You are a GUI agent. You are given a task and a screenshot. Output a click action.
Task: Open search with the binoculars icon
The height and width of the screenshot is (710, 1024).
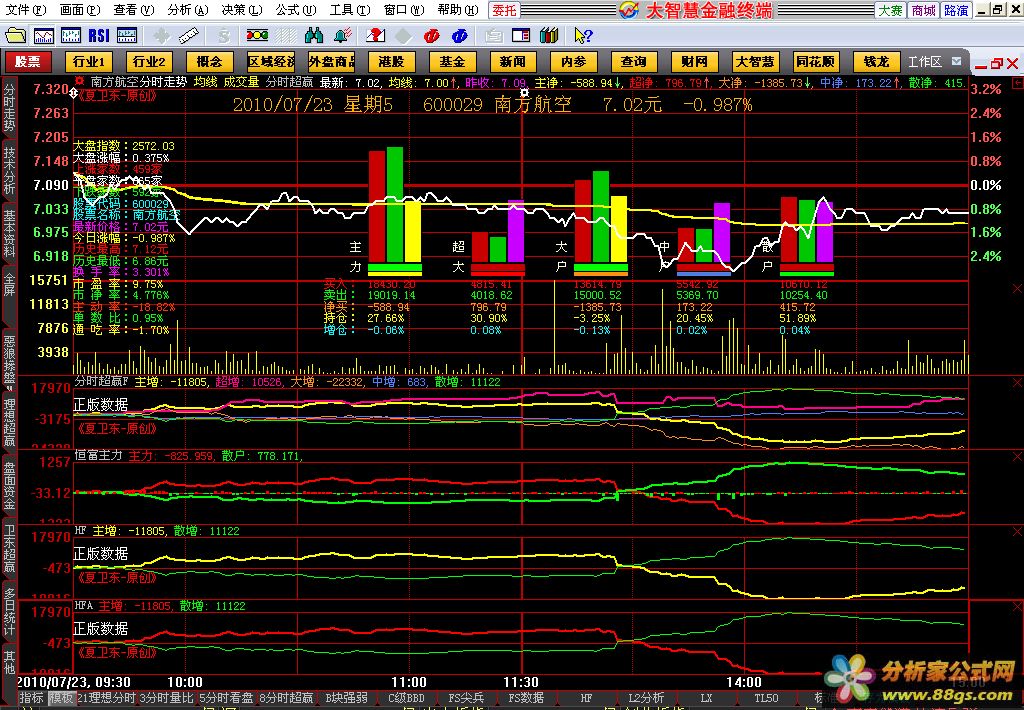click(x=314, y=35)
